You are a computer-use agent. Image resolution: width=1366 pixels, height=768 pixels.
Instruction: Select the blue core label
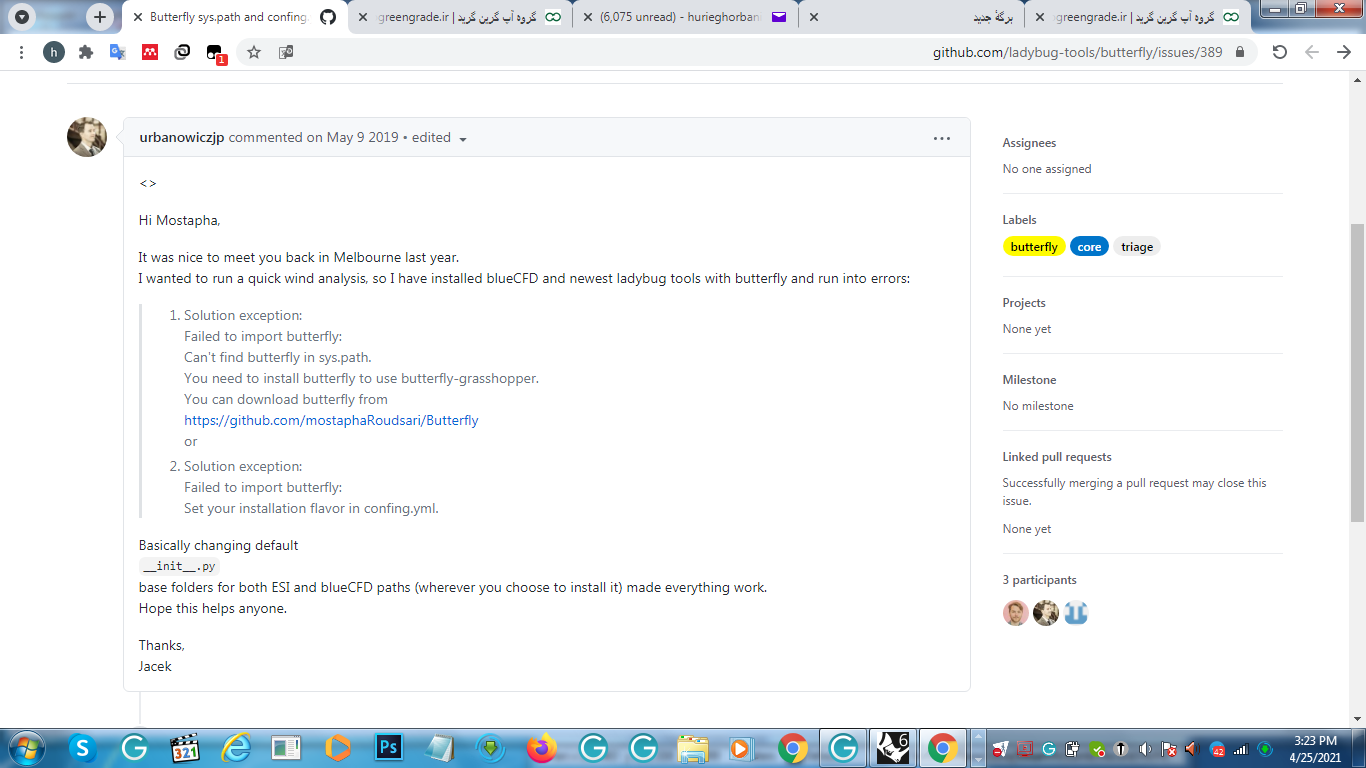tap(1089, 247)
